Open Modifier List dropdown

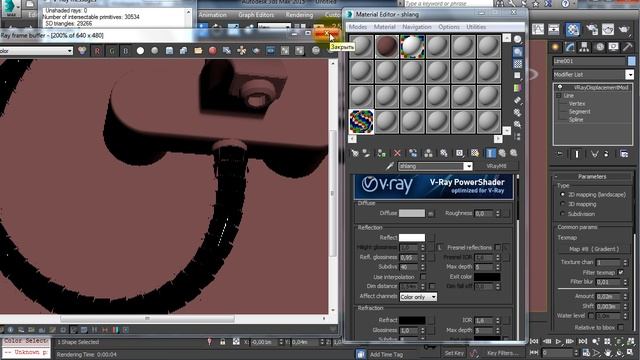tap(630, 75)
